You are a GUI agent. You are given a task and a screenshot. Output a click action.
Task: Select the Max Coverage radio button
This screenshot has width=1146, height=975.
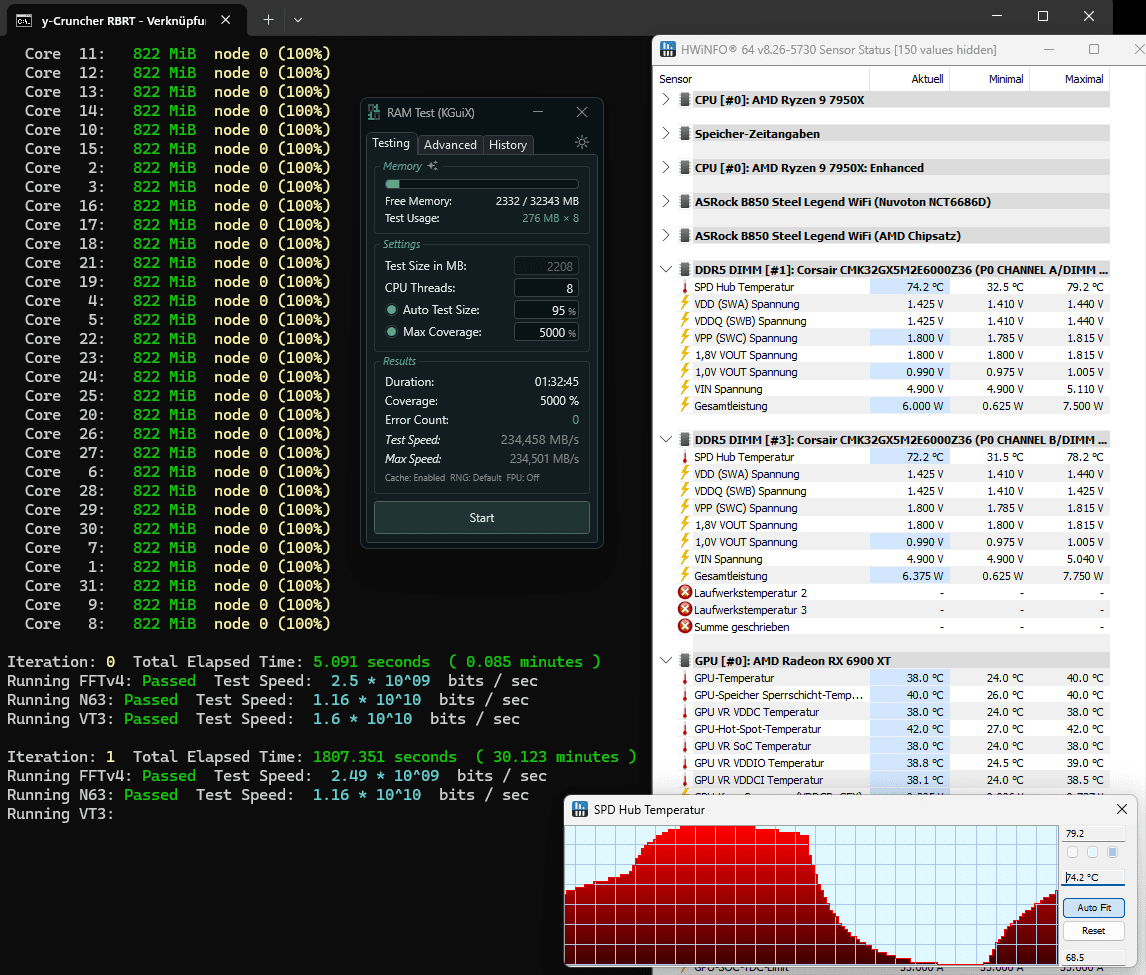click(392, 332)
